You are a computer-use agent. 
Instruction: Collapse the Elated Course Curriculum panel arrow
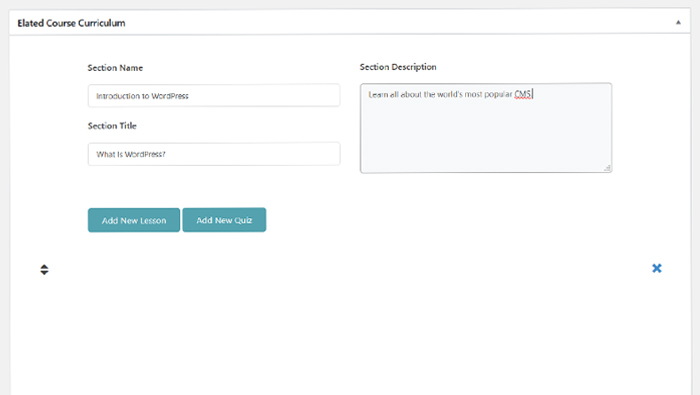click(x=678, y=22)
